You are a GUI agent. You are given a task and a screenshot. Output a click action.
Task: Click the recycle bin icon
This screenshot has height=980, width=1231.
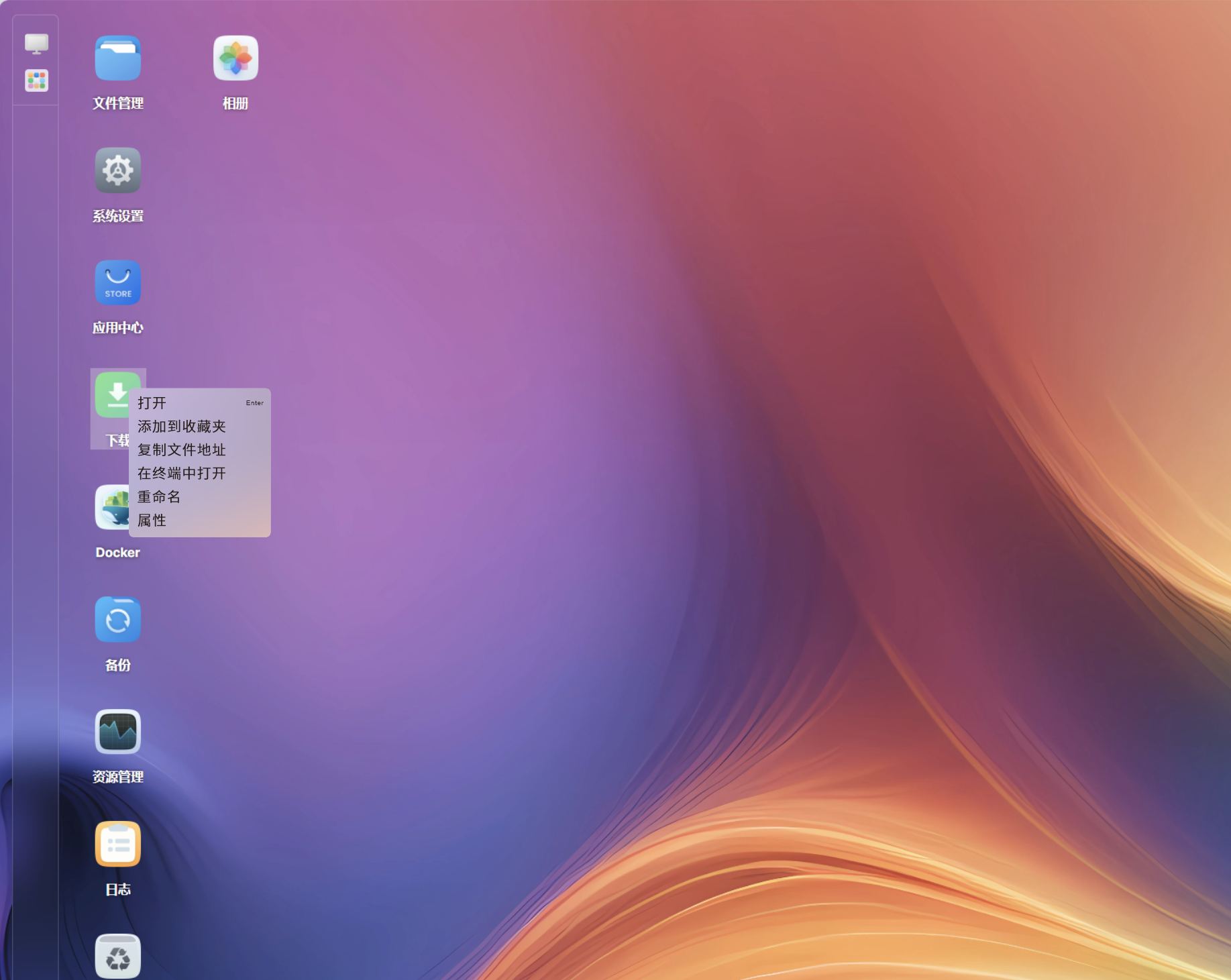(117, 957)
